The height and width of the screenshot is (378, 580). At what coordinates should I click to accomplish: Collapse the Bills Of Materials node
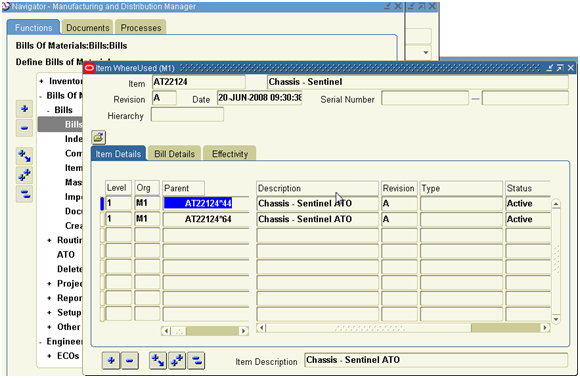pyautogui.click(x=40, y=96)
